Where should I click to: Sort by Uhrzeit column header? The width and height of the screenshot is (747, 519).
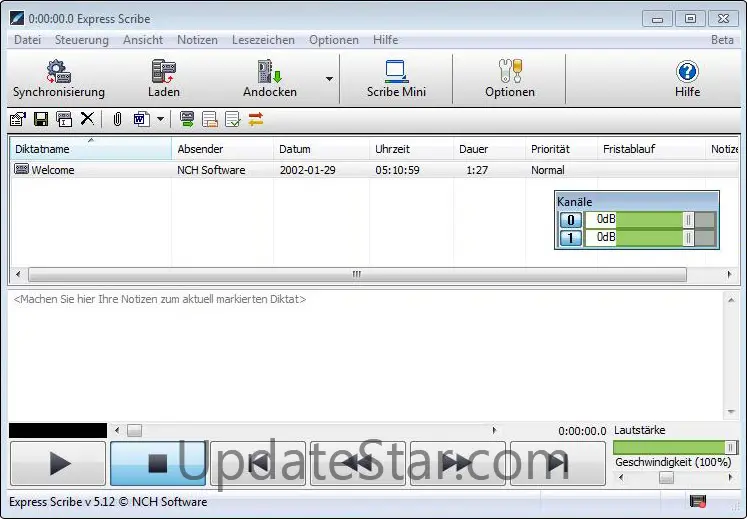point(411,149)
